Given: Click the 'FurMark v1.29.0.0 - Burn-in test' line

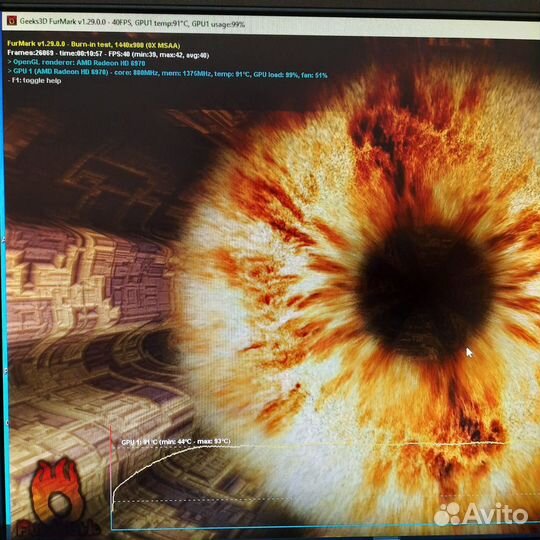Looking at the screenshot, I should [x=93, y=45].
